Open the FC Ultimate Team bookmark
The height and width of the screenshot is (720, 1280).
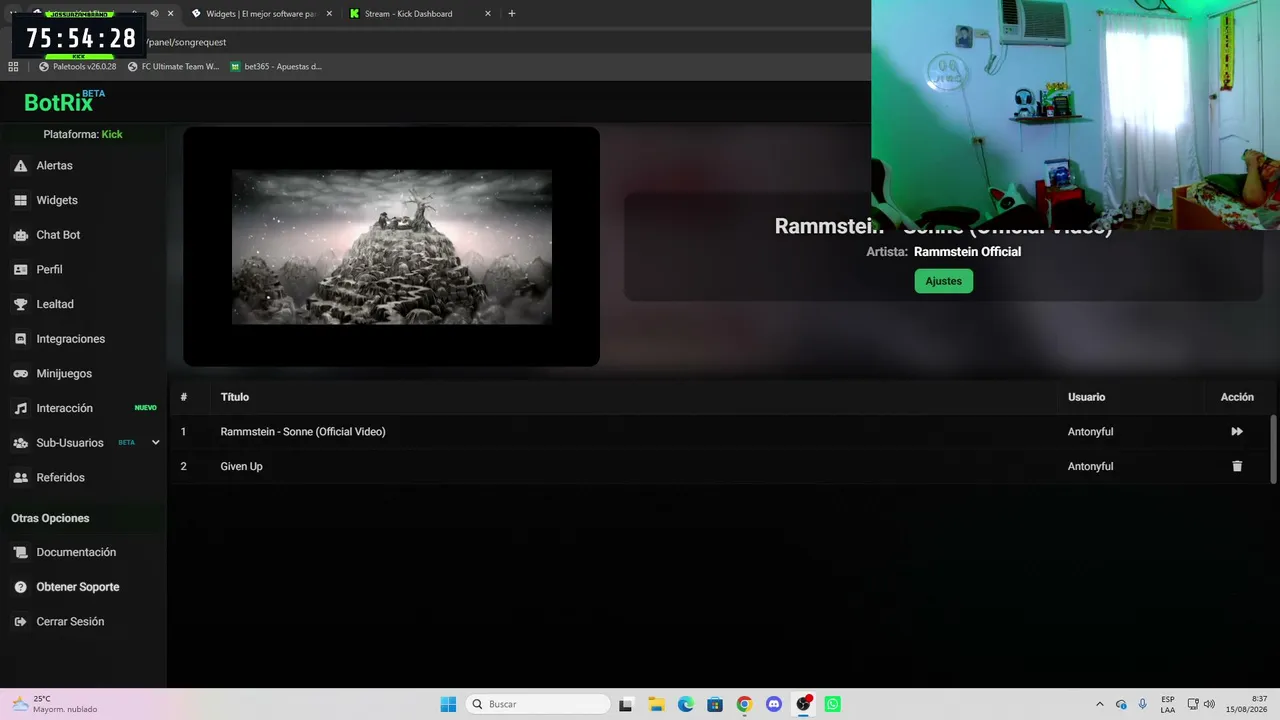point(173,67)
